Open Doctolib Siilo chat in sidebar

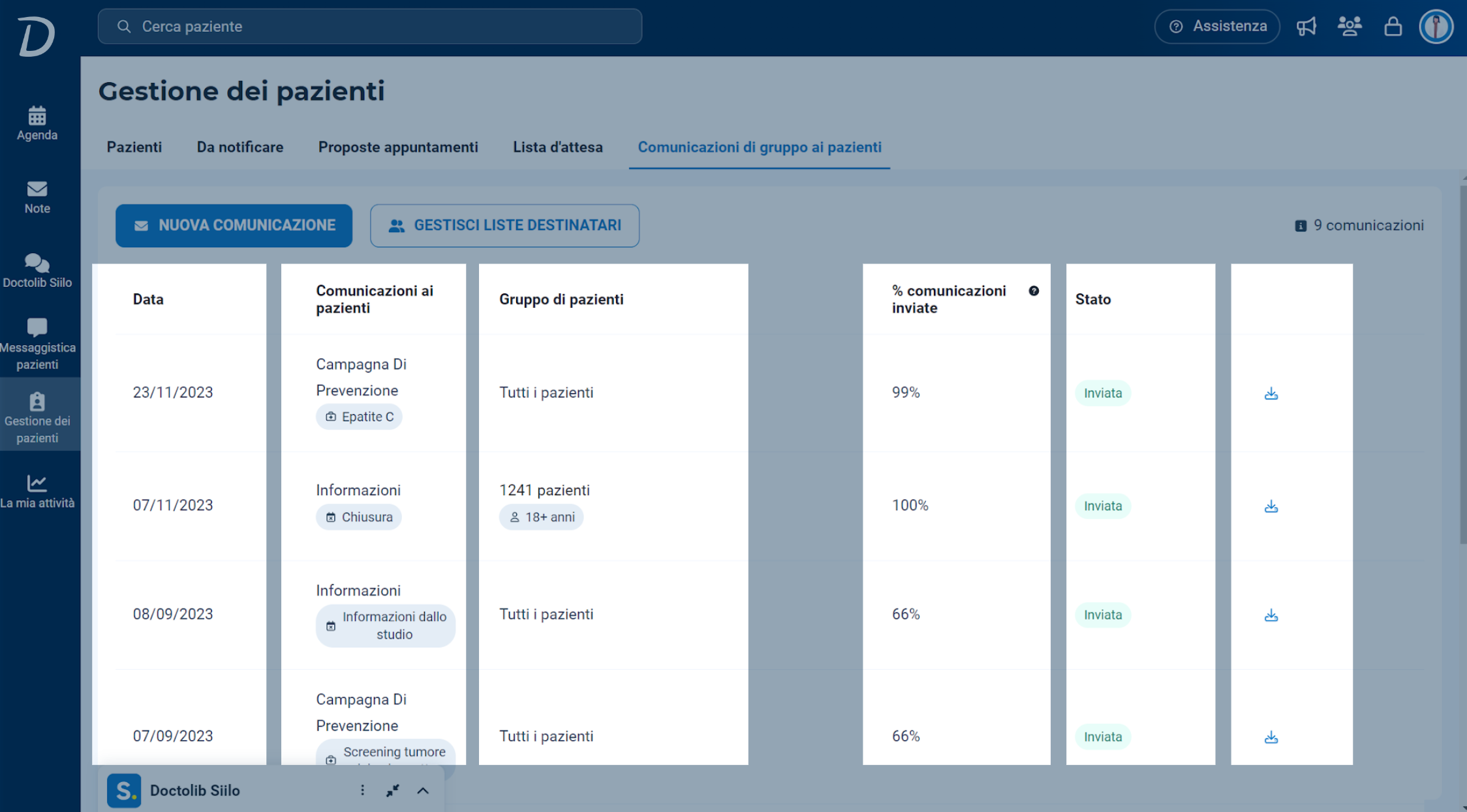tap(37, 271)
